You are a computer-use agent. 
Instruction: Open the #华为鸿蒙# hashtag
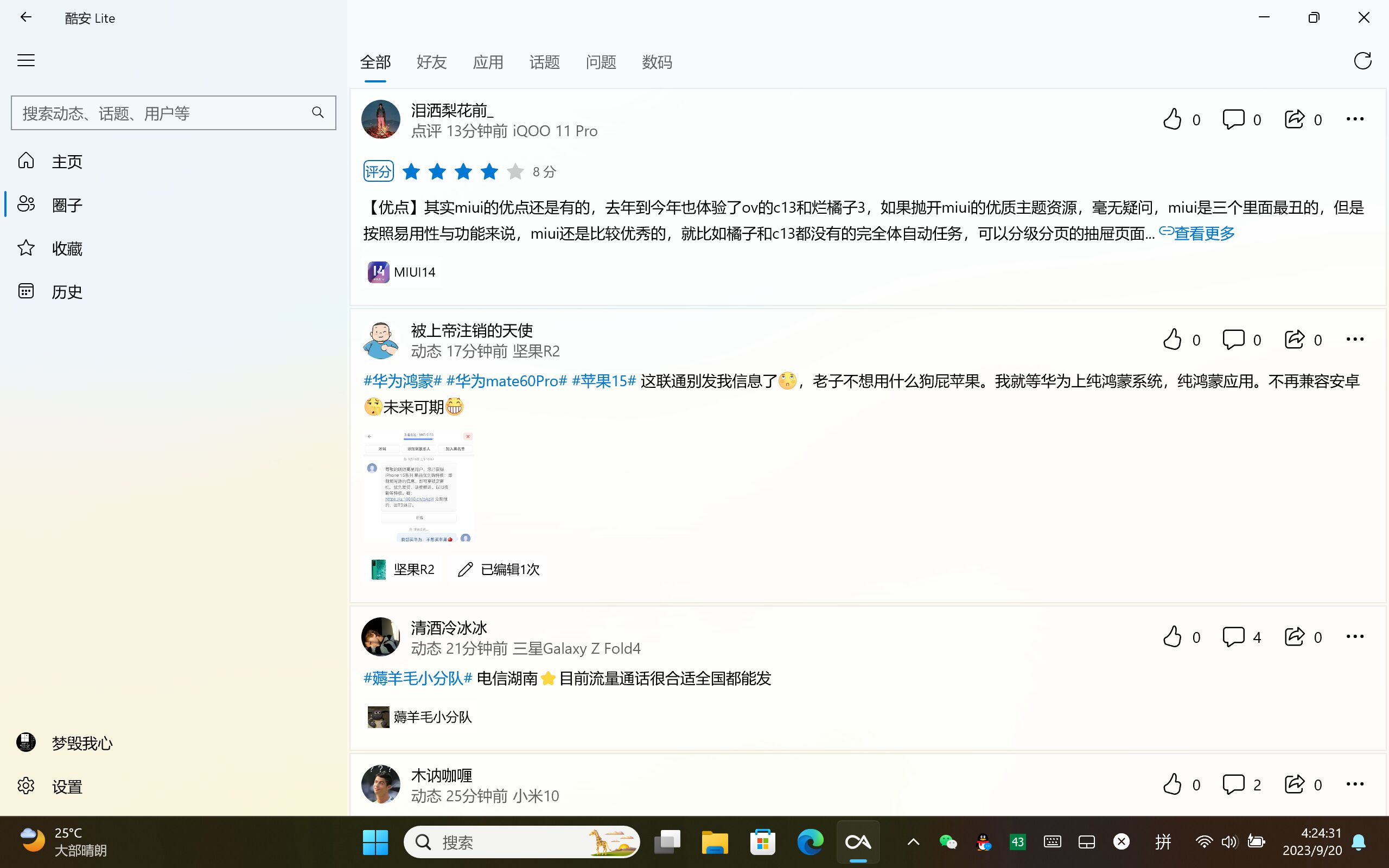tap(403, 381)
